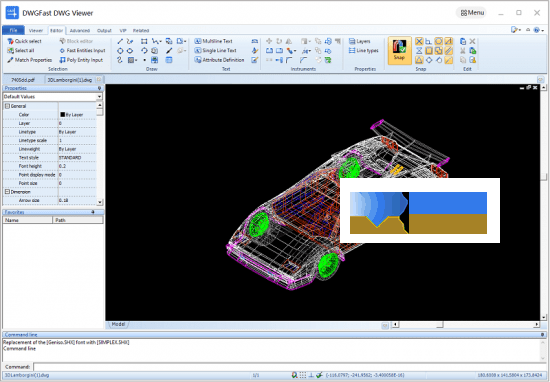Collapse the General properties section

pyautogui.click(x=7, y=106)
